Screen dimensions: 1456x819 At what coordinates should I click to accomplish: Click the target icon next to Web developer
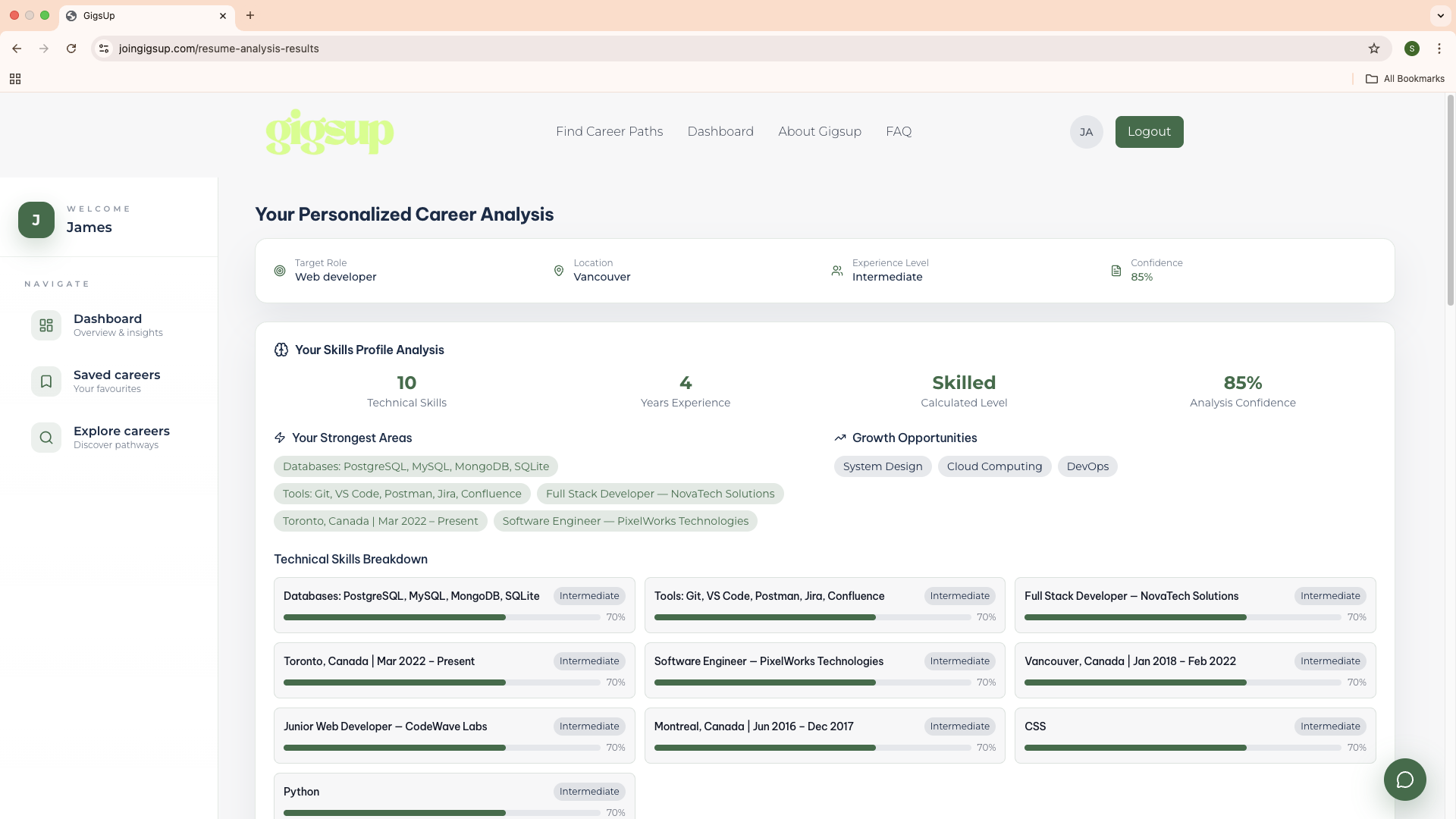(279, 271)
